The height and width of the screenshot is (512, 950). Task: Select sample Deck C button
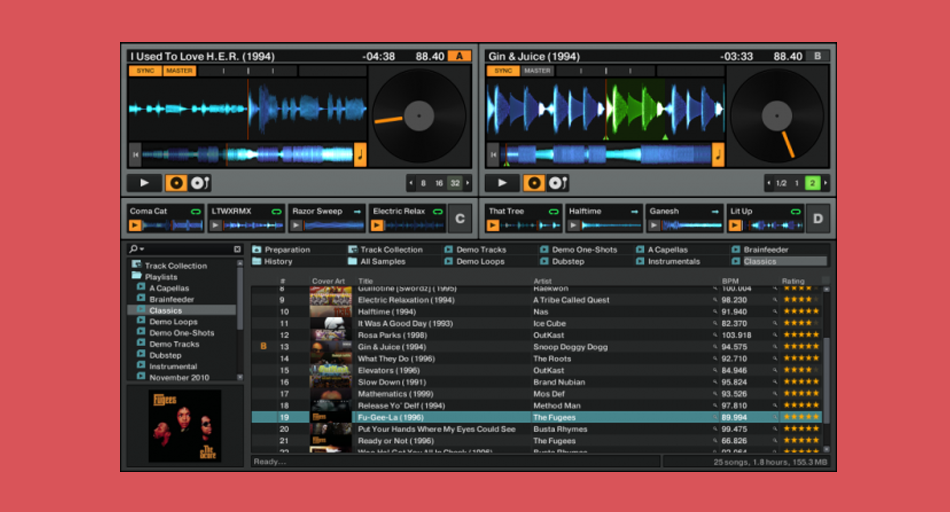coord(460,219)
